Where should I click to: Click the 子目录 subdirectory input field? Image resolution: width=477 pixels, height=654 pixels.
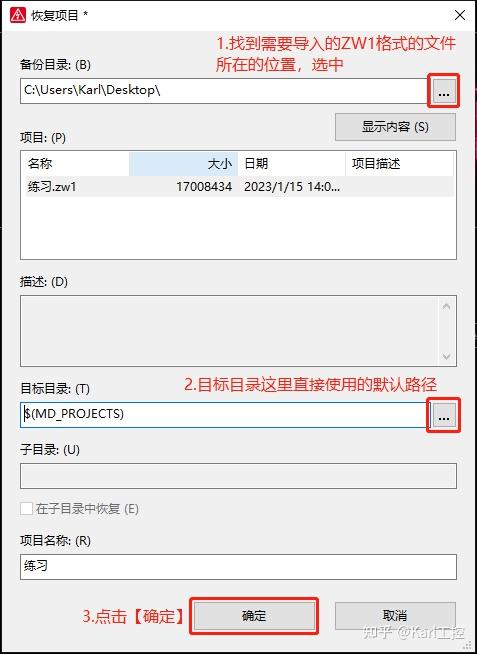(238, 476)
